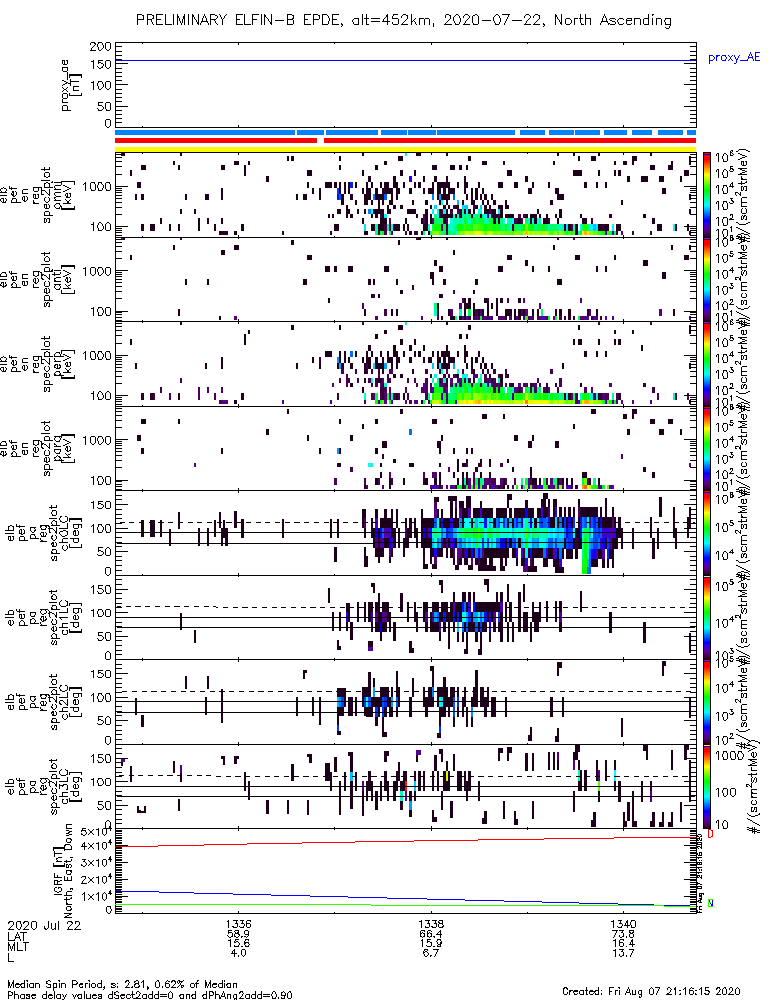Click the "1000" label on ch3LC color bar
775x1000 pixels.
[x=729, y=755]
